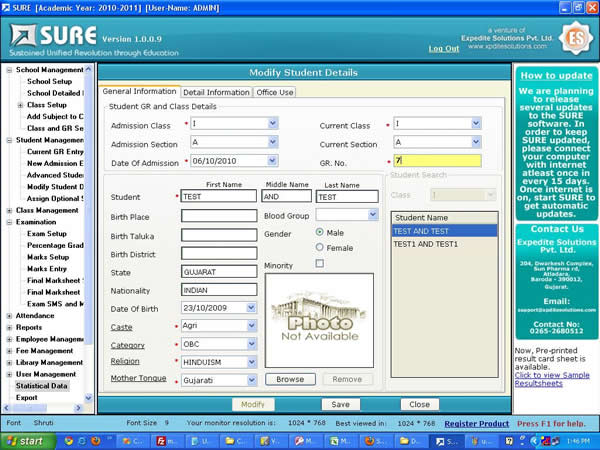Open the Admission Class dropdown
Screen dimensions: 600x450
coord(272,123)
